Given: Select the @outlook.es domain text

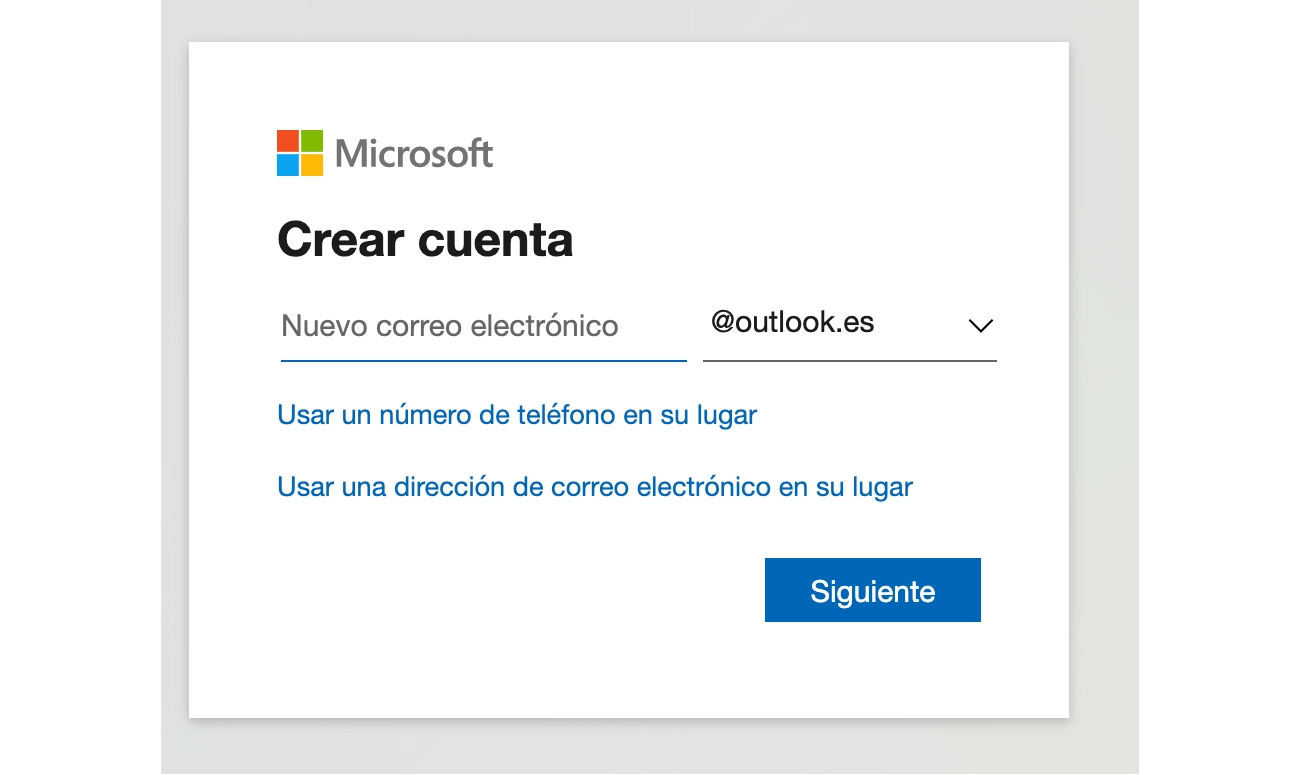Looking at the screenshot, I should [792, 323].
